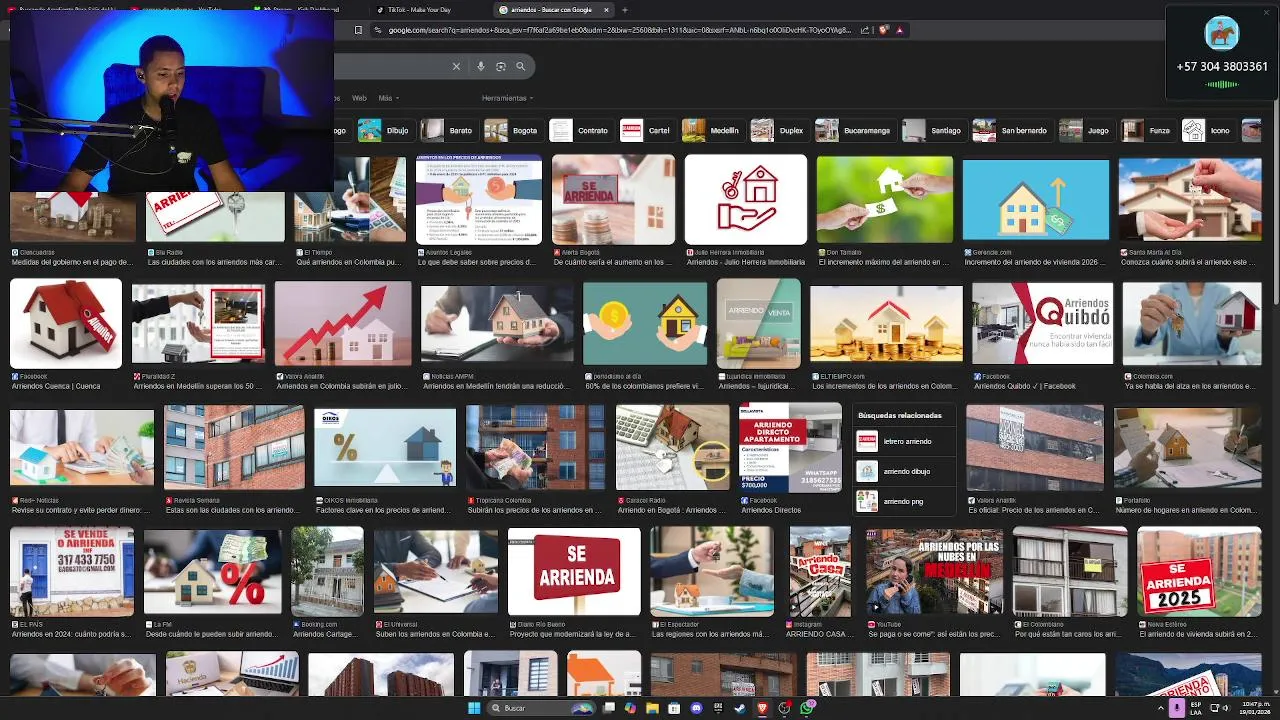Switch to the Web results tab
Viewport: 1280px width, 720px height.
tap(358, 98)
